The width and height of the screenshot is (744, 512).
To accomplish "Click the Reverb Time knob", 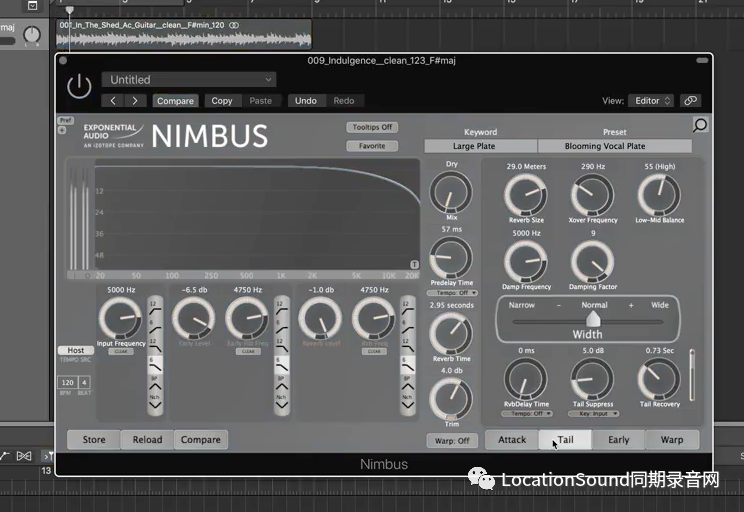I will [451, 334].
